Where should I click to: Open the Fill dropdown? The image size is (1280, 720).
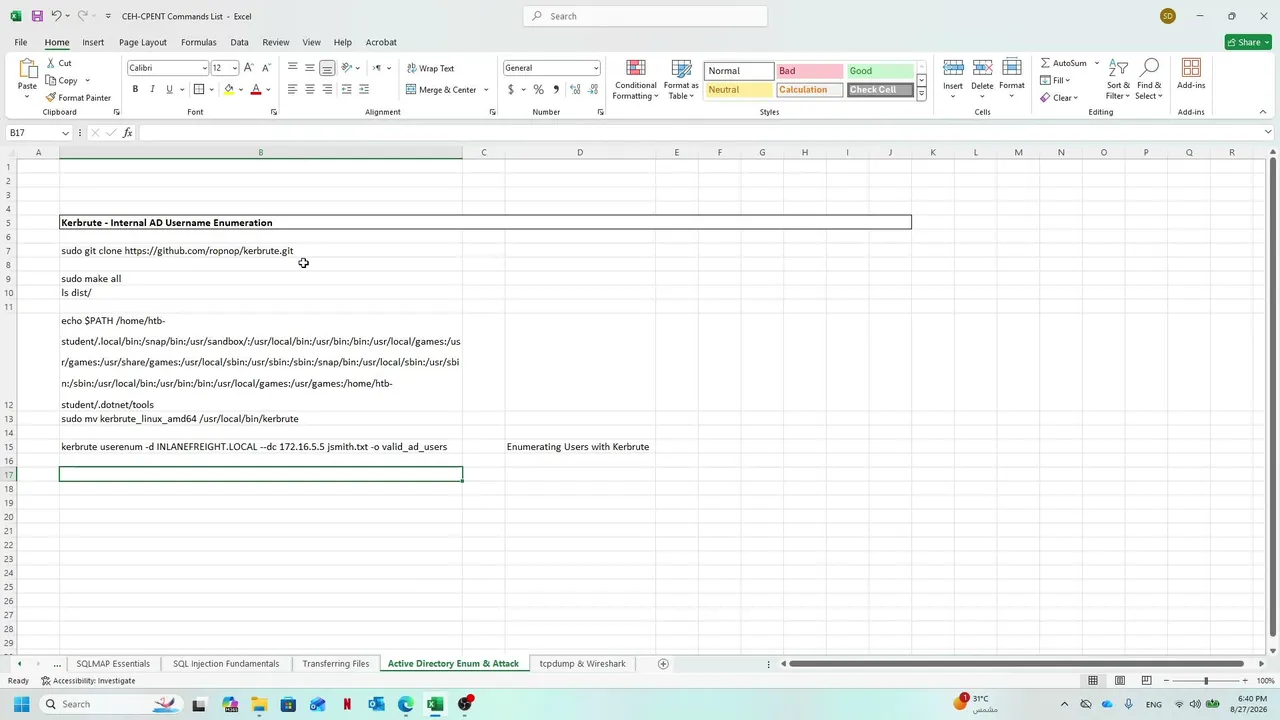[1055, 80]
